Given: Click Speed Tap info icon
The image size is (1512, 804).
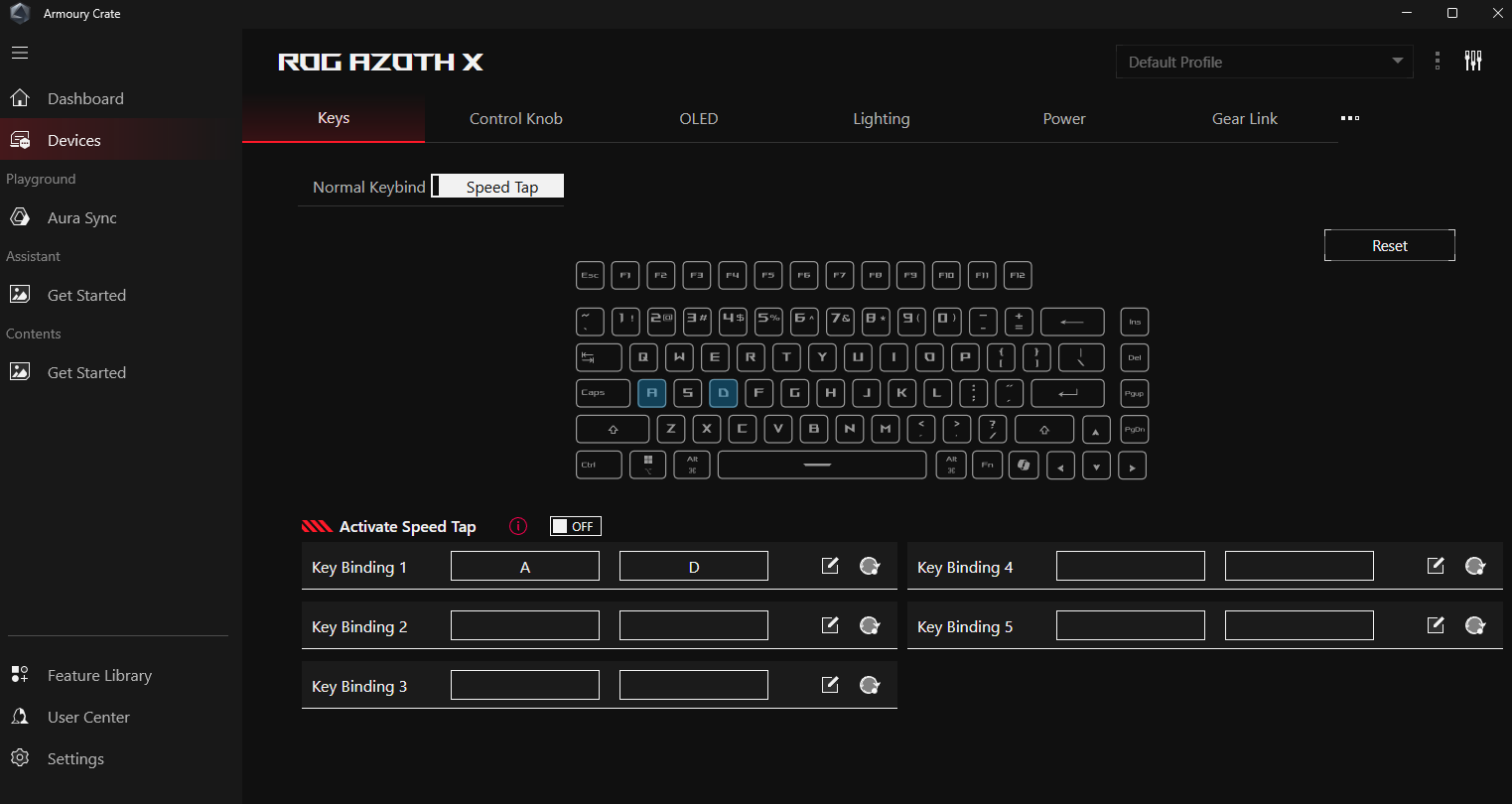Looking at the screenshot, I should [518, 526].
